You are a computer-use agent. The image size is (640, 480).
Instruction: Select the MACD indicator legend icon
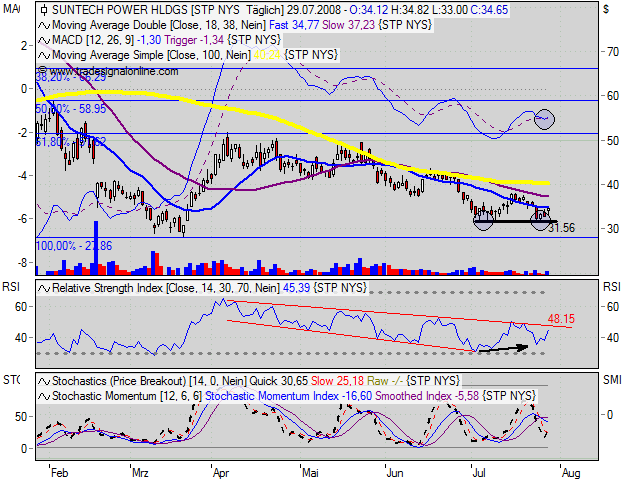[43, 37]
